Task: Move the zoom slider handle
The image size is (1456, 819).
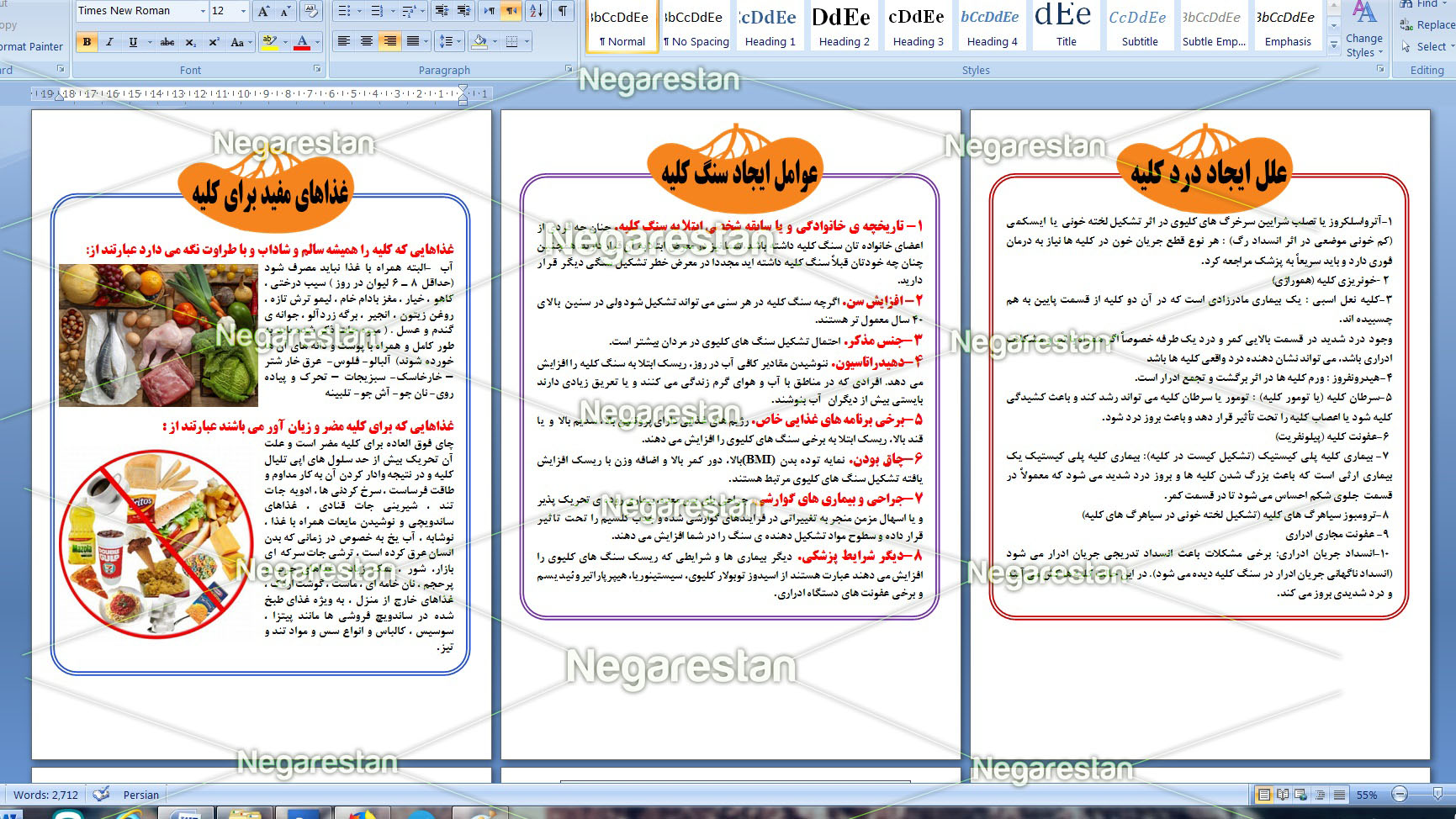Action: point(1438,794)
